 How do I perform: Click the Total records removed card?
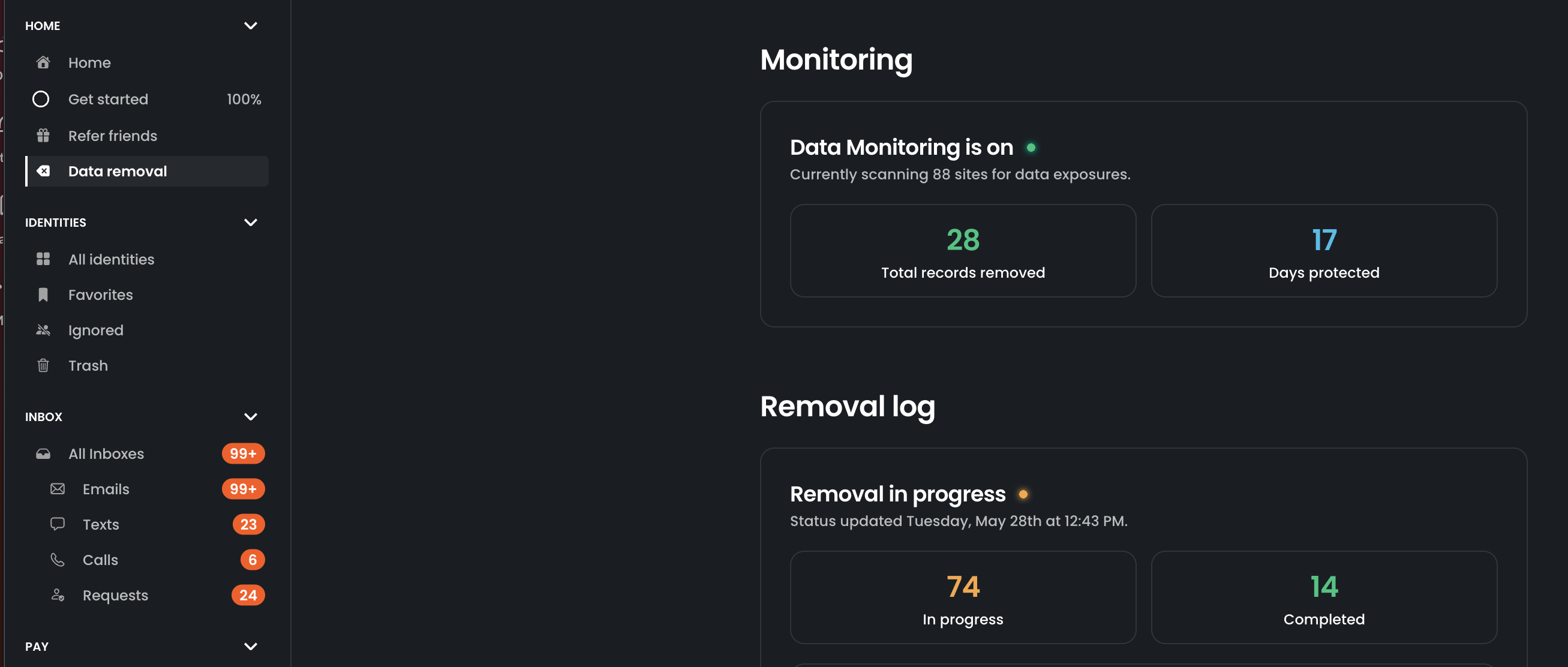pos(962,251)
